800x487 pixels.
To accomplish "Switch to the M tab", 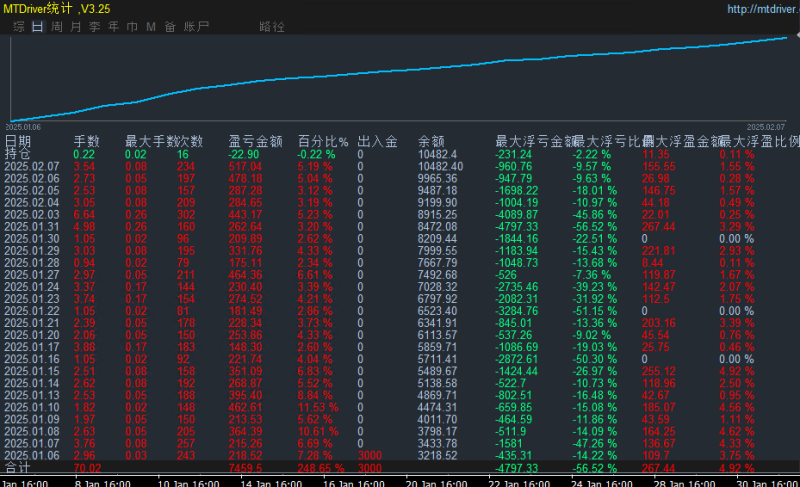I will click(151, 27).
